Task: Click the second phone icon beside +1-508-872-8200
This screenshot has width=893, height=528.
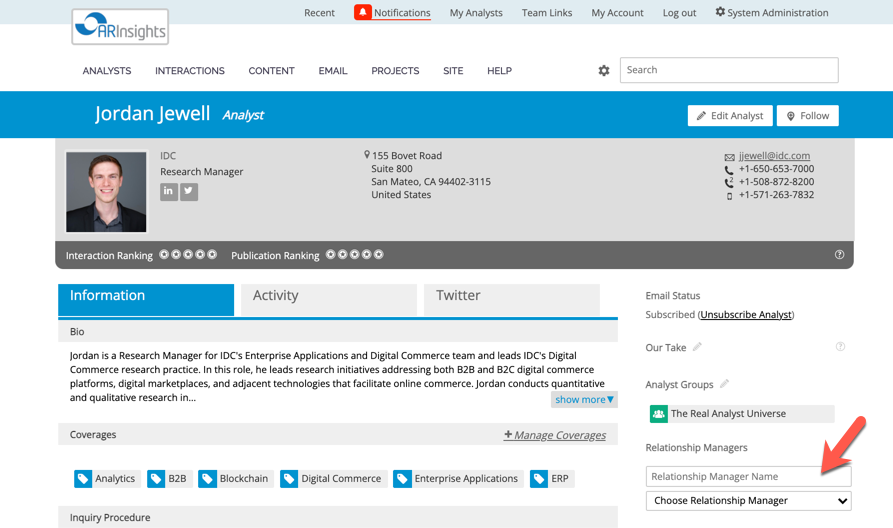Action: 729,182
